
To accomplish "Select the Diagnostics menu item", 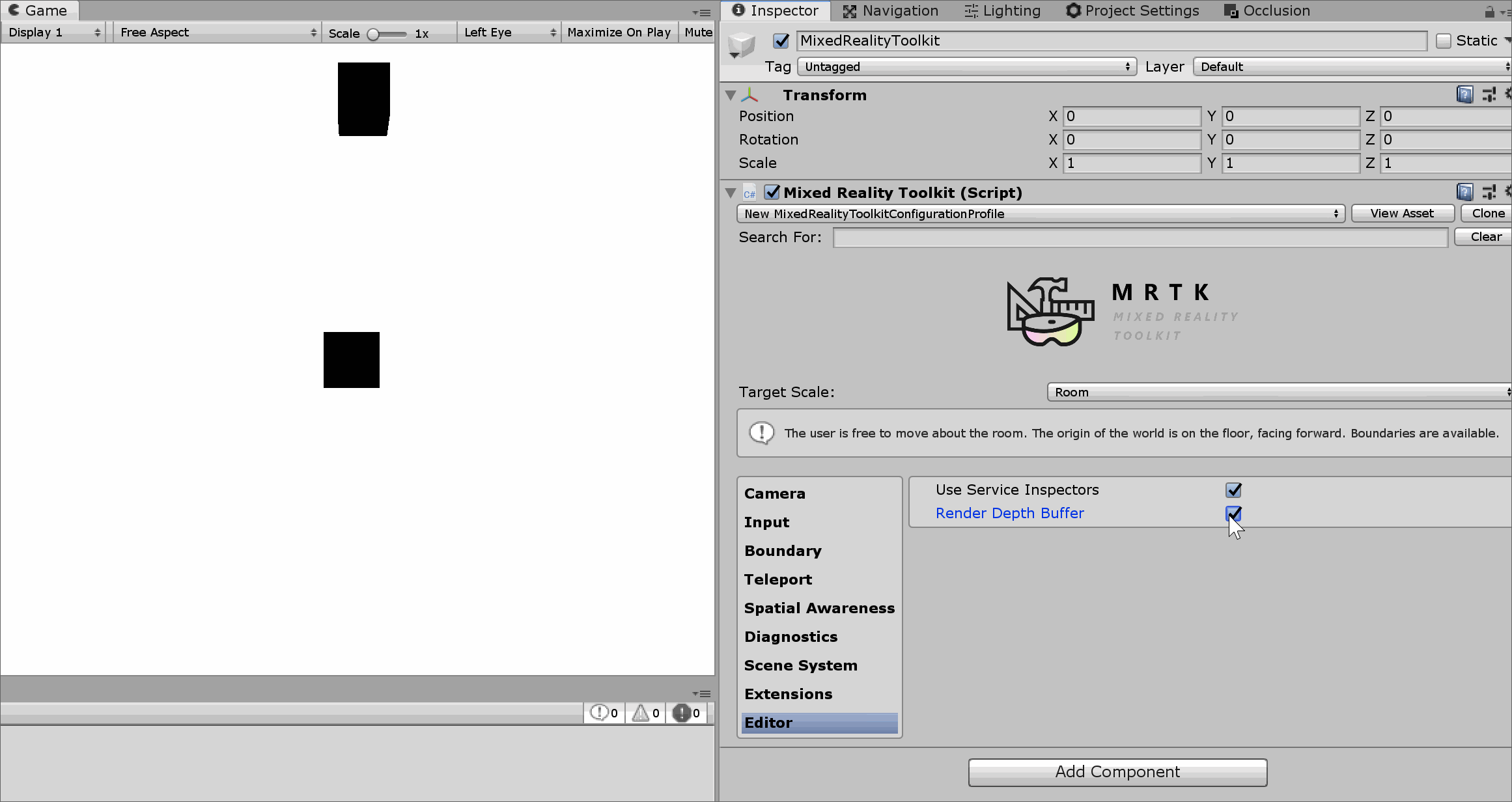I will 791,636.
